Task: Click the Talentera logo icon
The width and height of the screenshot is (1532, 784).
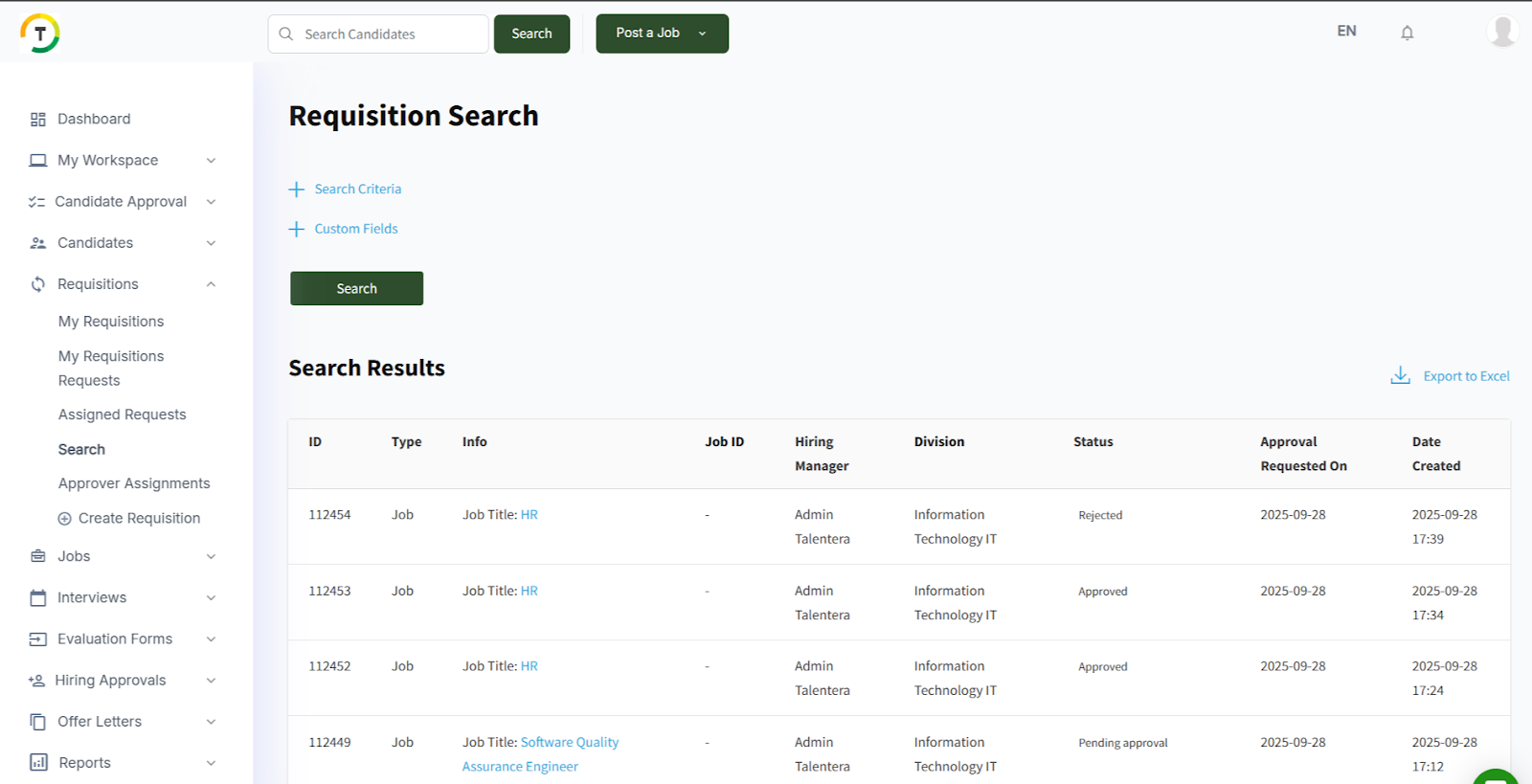Action: [x=40, y=34]
